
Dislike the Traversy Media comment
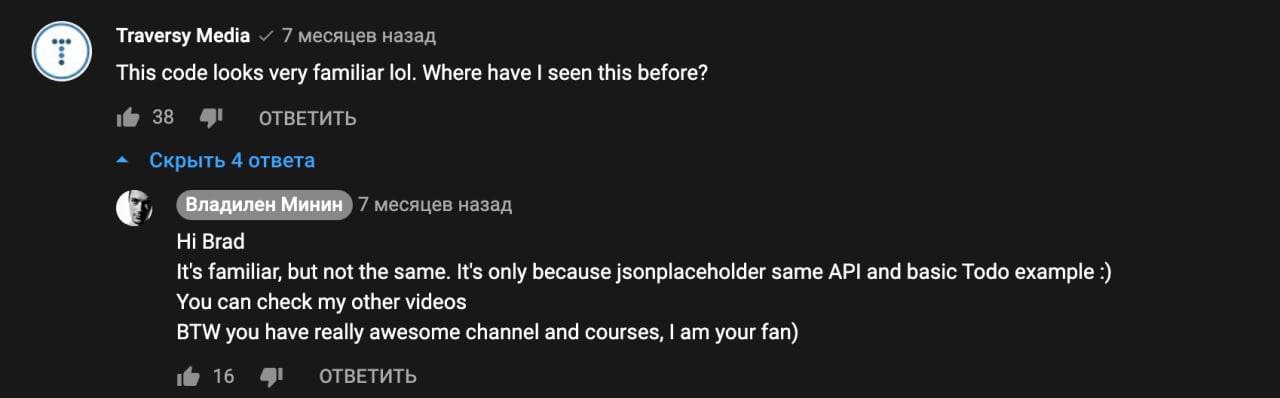coord(211,118)
